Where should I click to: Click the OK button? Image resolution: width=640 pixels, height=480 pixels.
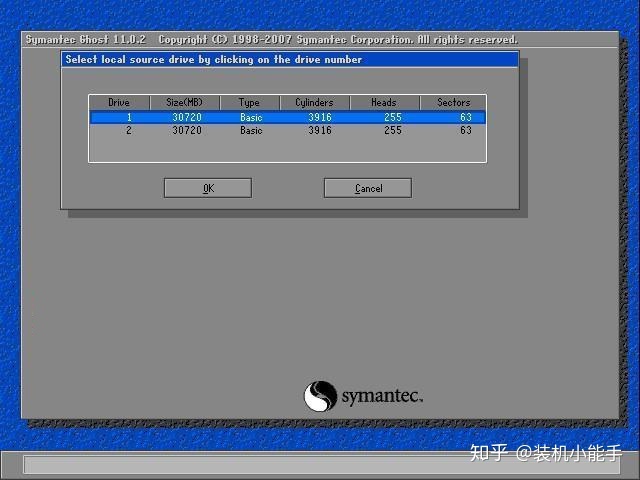(208, 188)
